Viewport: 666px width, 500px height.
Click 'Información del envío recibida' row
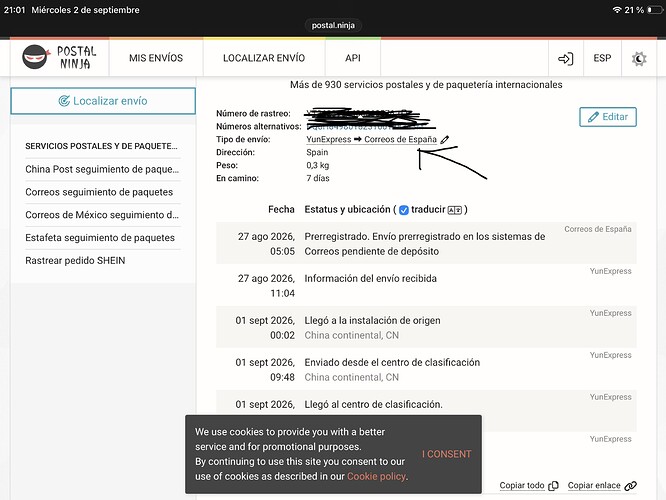(x=426, y=285)
